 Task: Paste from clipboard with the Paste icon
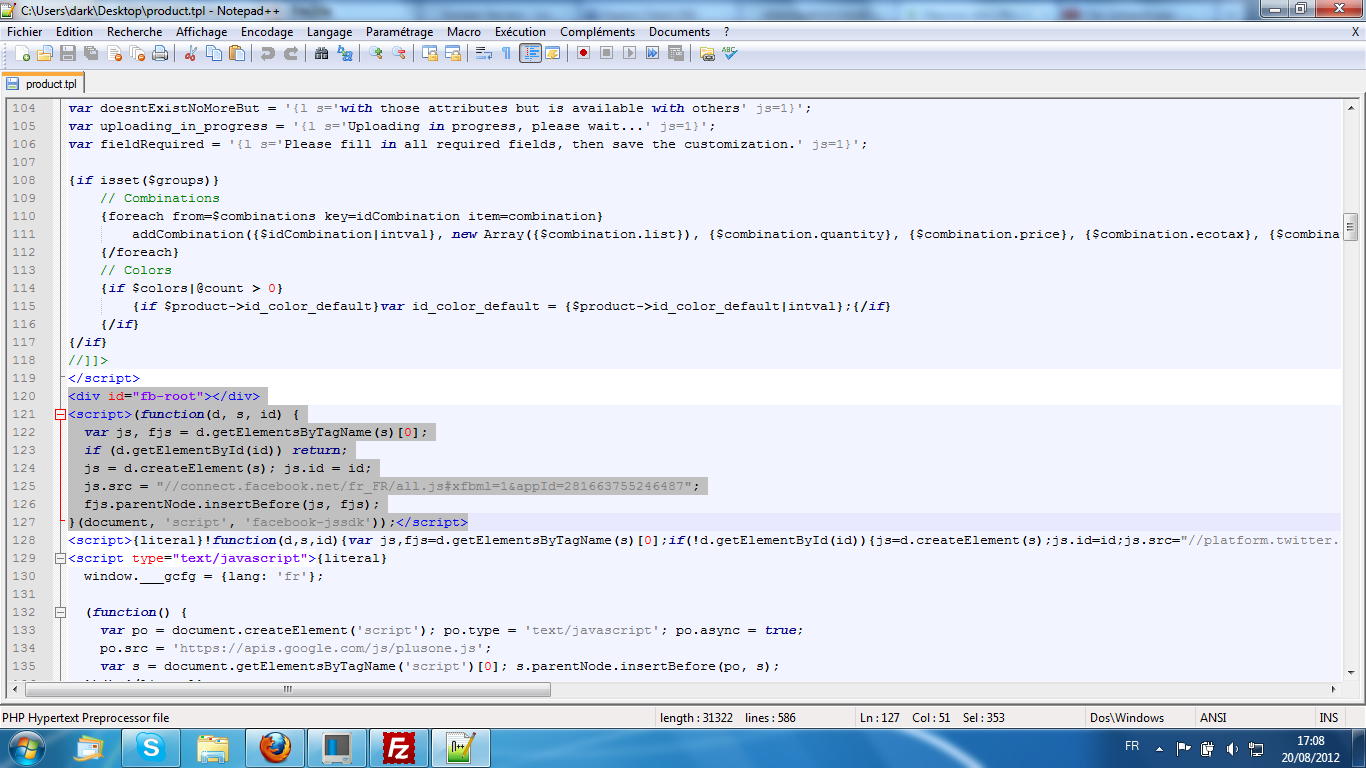point(236,53)
